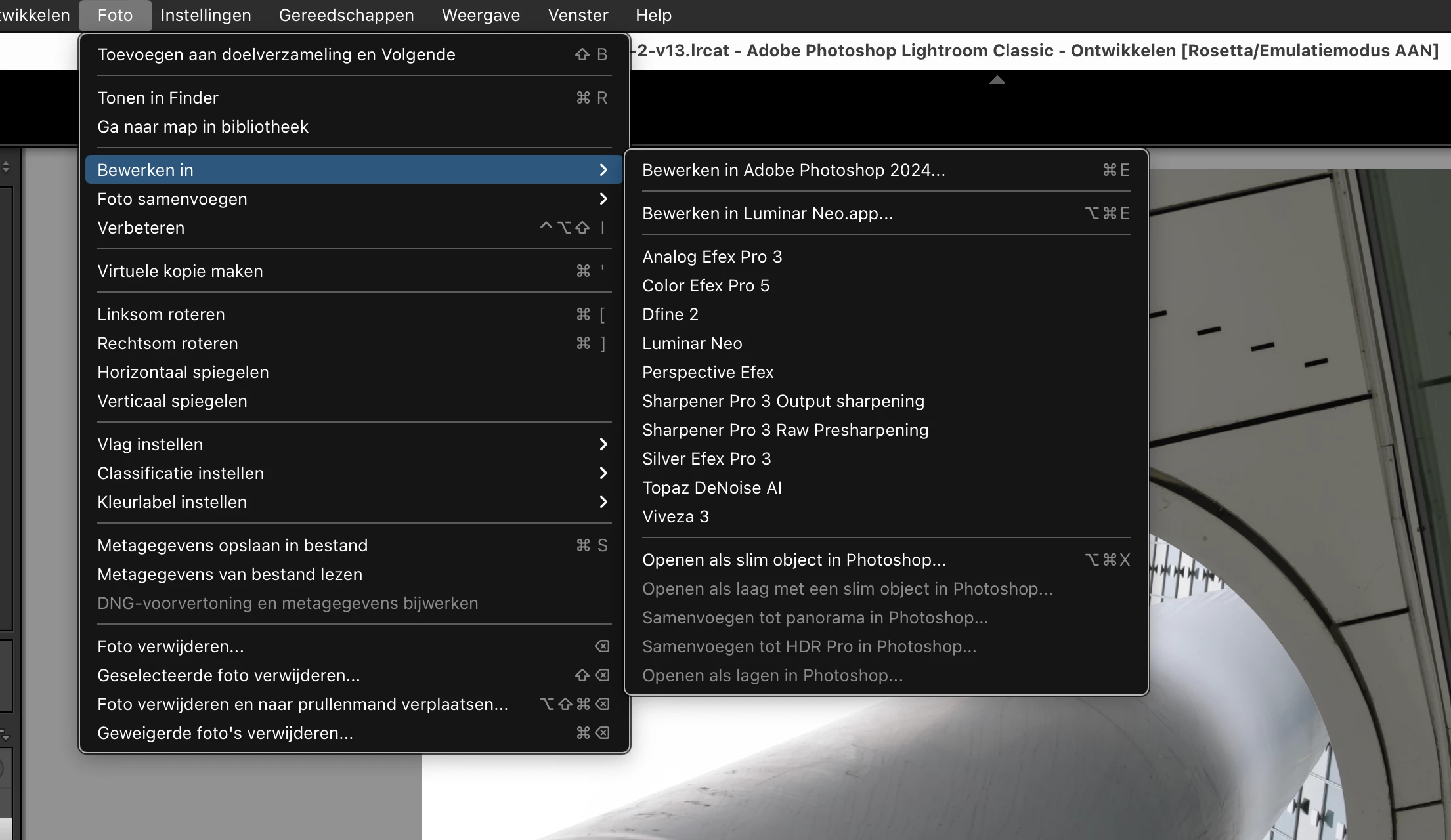1451x840 pixels.
Task: Open Silver Efex Pro 3
Action: (706, 459)
